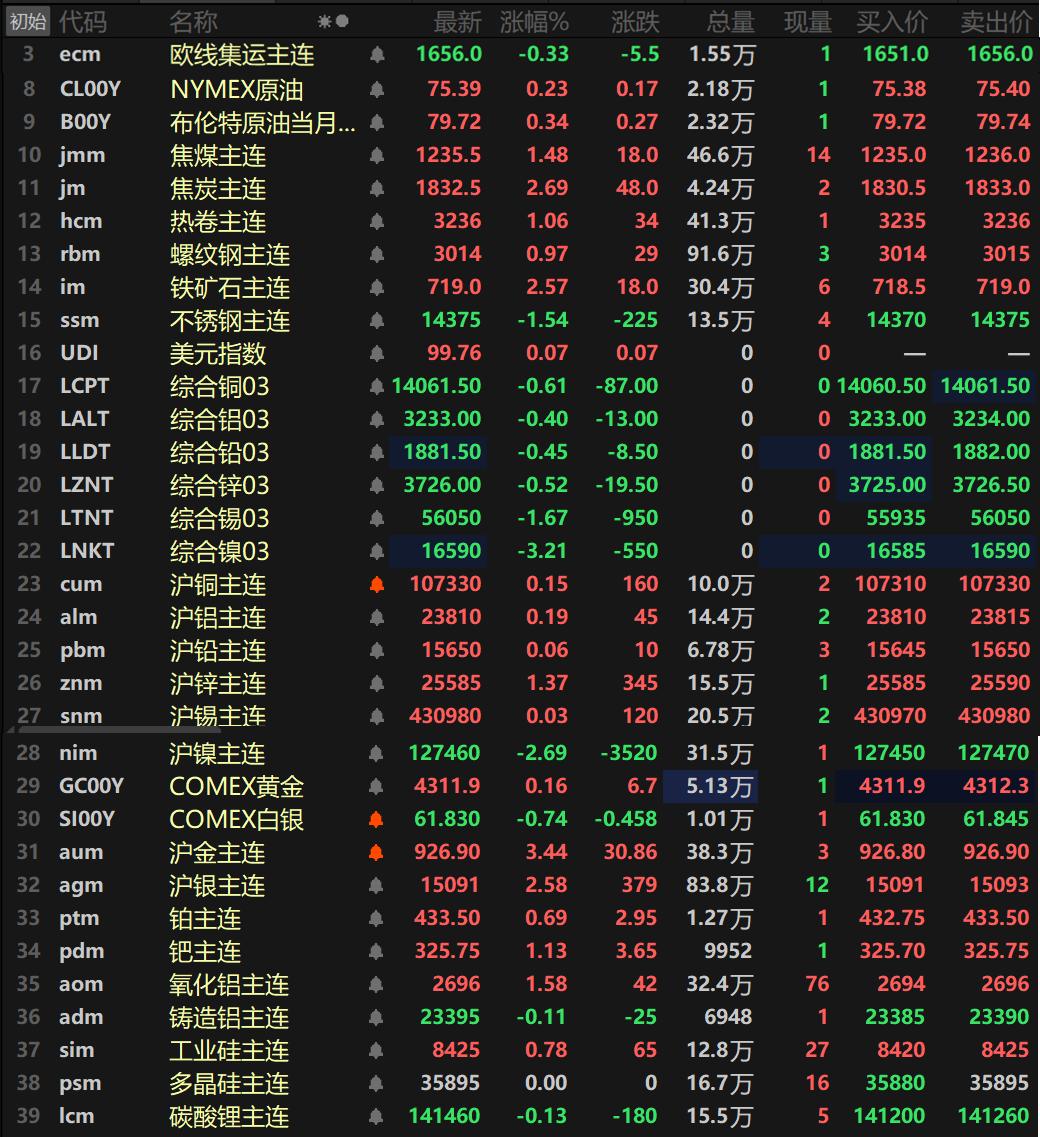Select the 氧化铝主连 row name
The width and height of the screenshot is (1040, 1137).
(x=229, y=984)
